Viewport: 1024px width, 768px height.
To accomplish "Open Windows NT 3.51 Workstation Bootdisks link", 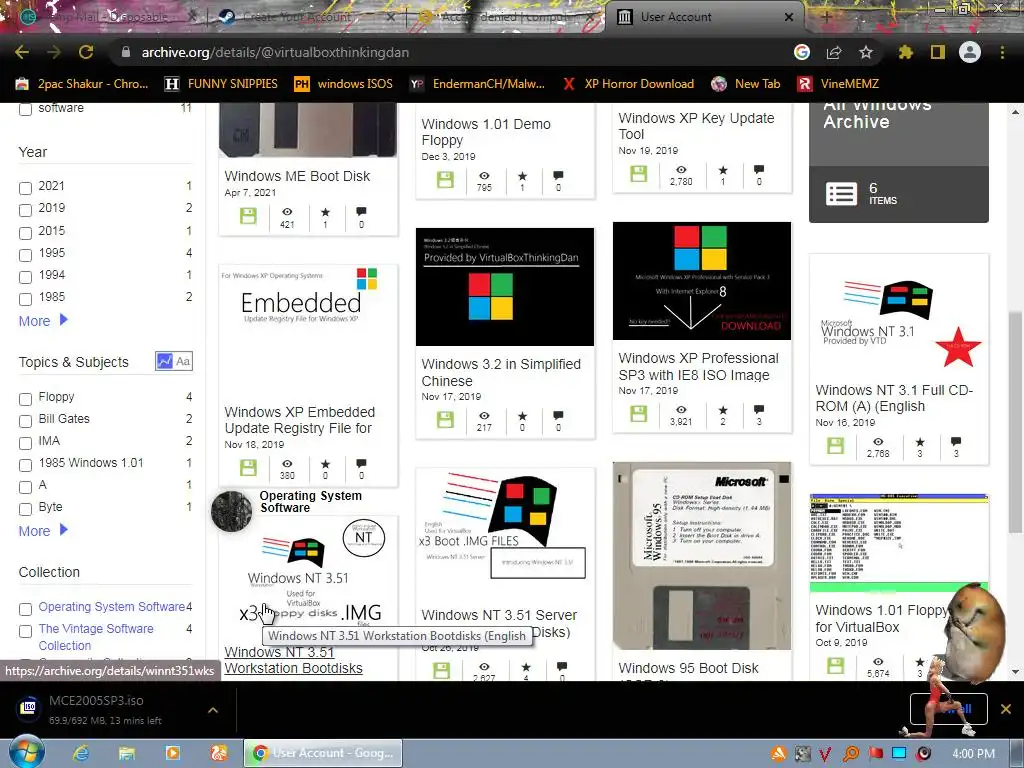I will pyautogui.click(x=293, y=660).
